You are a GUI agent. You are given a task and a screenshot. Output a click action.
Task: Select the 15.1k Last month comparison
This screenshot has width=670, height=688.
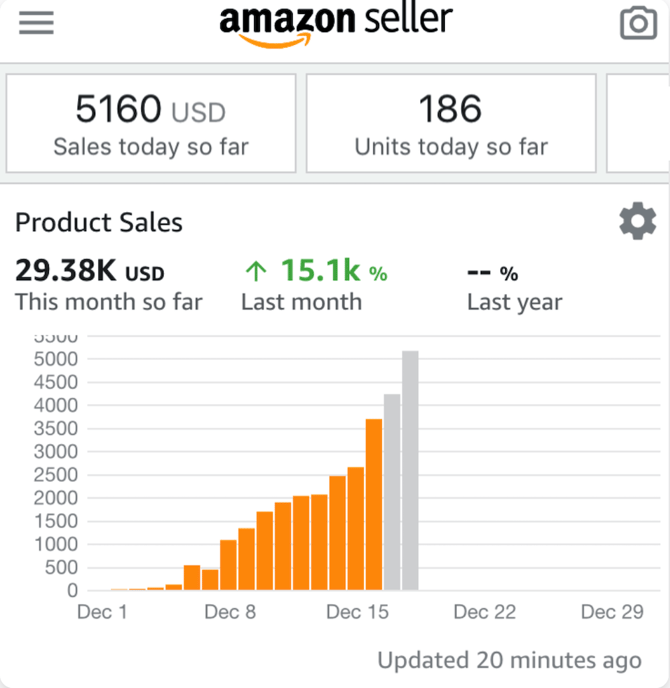coord(315,285)
